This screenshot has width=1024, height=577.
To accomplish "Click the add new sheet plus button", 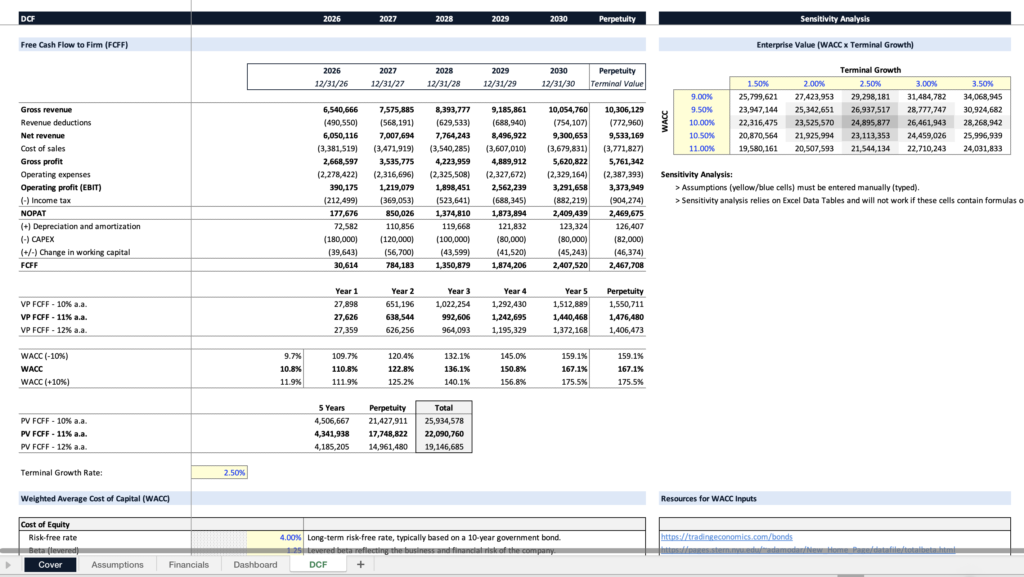I will pyautogui.click(x=360, y=565).
